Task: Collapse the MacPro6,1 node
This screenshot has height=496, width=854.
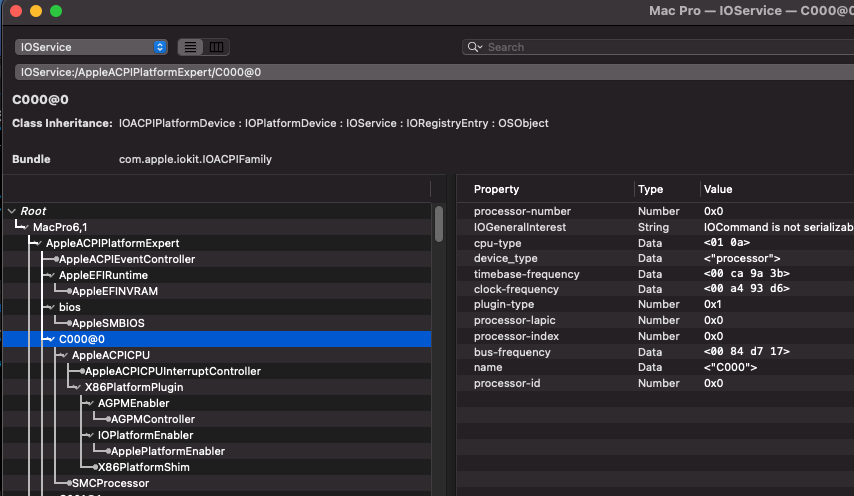Action: pos(25,227)
